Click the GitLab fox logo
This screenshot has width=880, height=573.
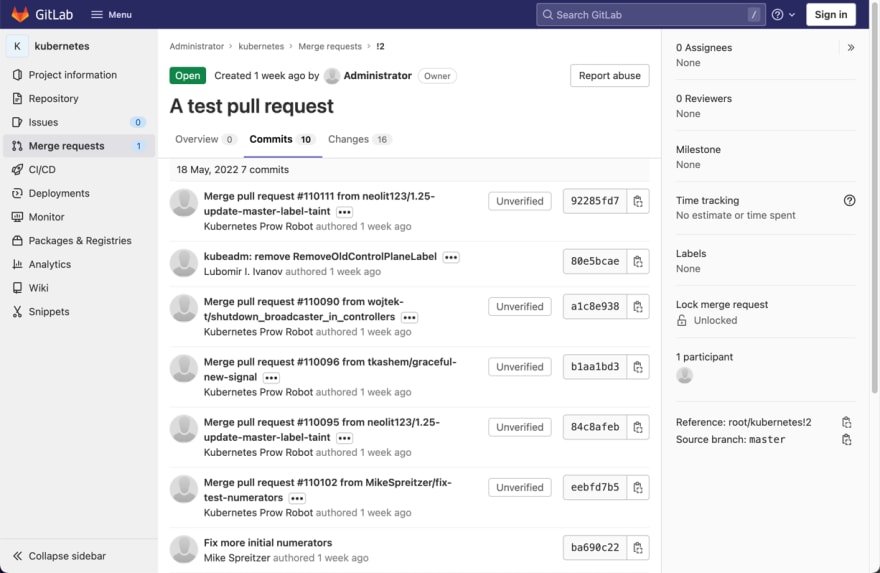[20, 14]
